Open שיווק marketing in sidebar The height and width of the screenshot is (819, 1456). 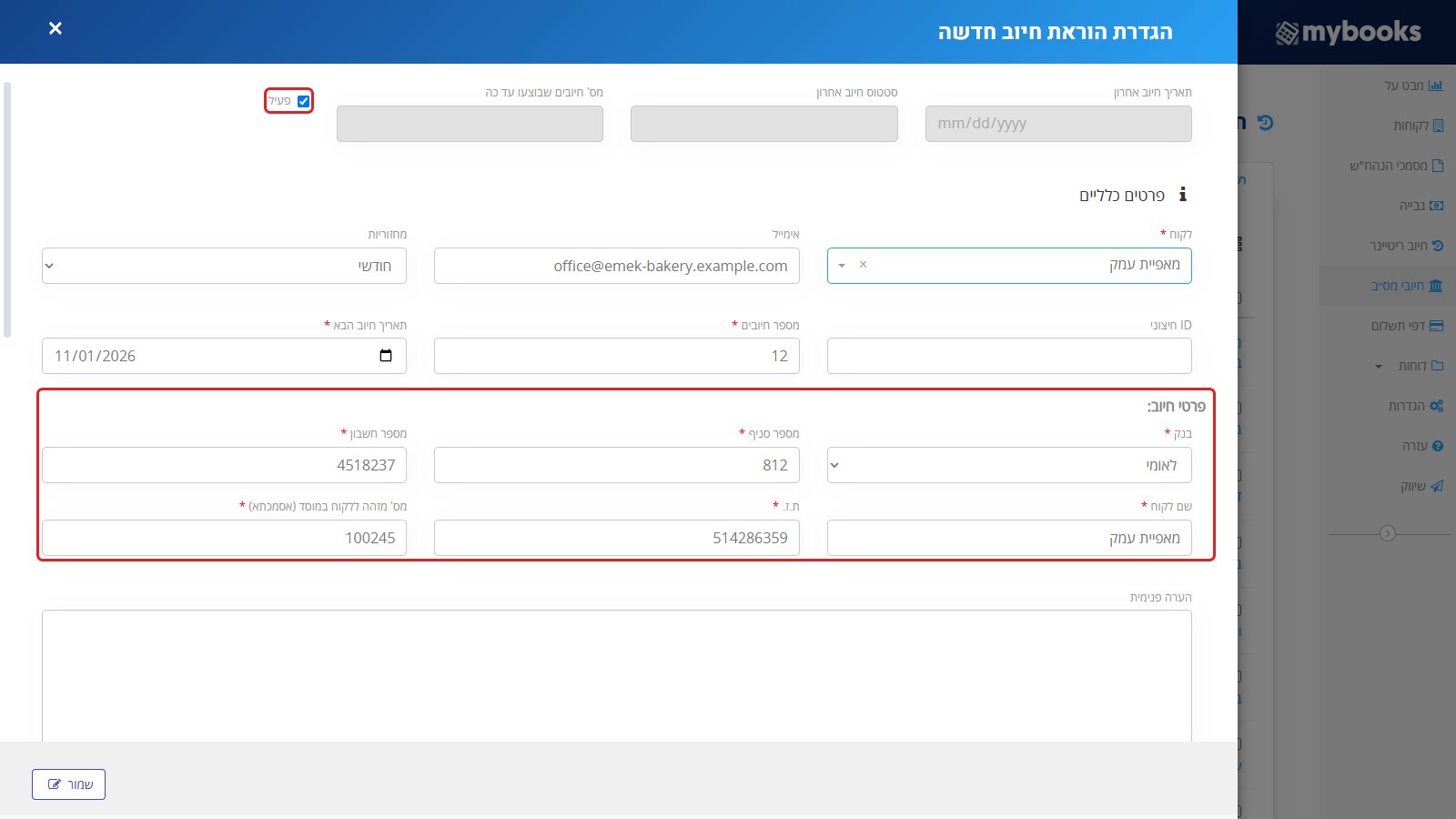click(1422, 486)
